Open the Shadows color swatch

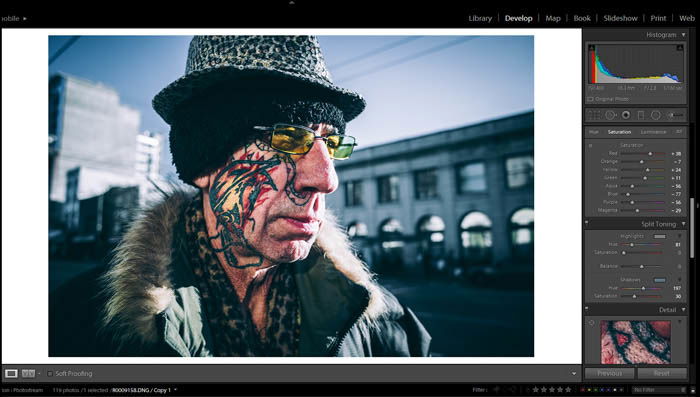(660, 280)
